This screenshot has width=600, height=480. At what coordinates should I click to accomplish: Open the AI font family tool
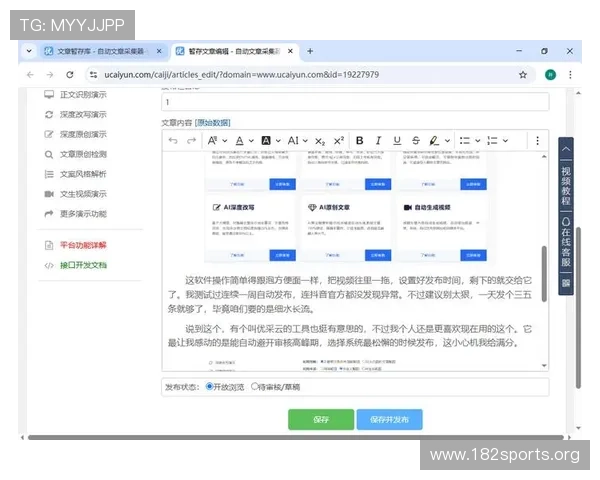point(293,141)
